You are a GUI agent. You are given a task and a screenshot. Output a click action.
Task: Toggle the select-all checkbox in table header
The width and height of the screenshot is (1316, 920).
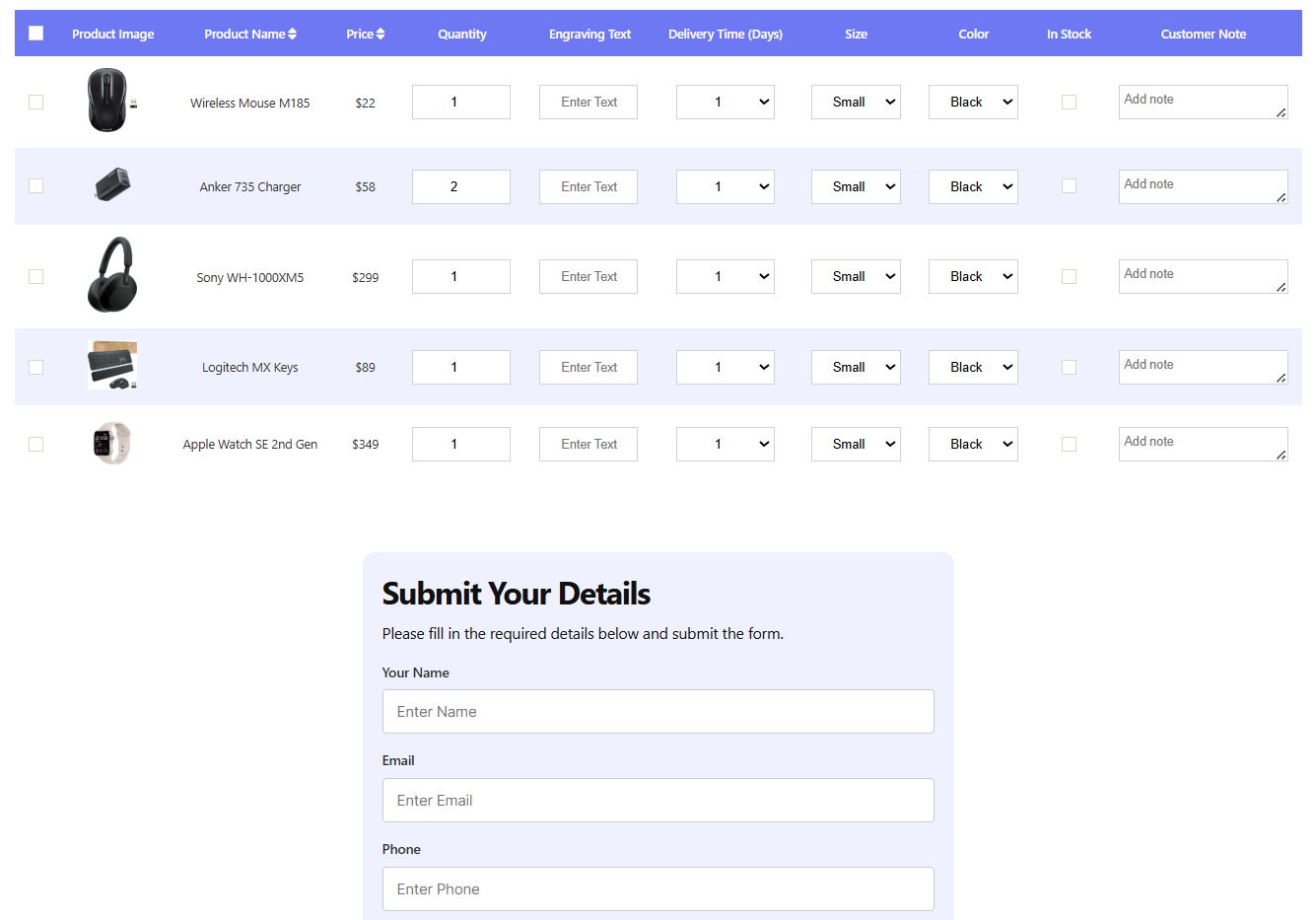(x=36, y=34)
